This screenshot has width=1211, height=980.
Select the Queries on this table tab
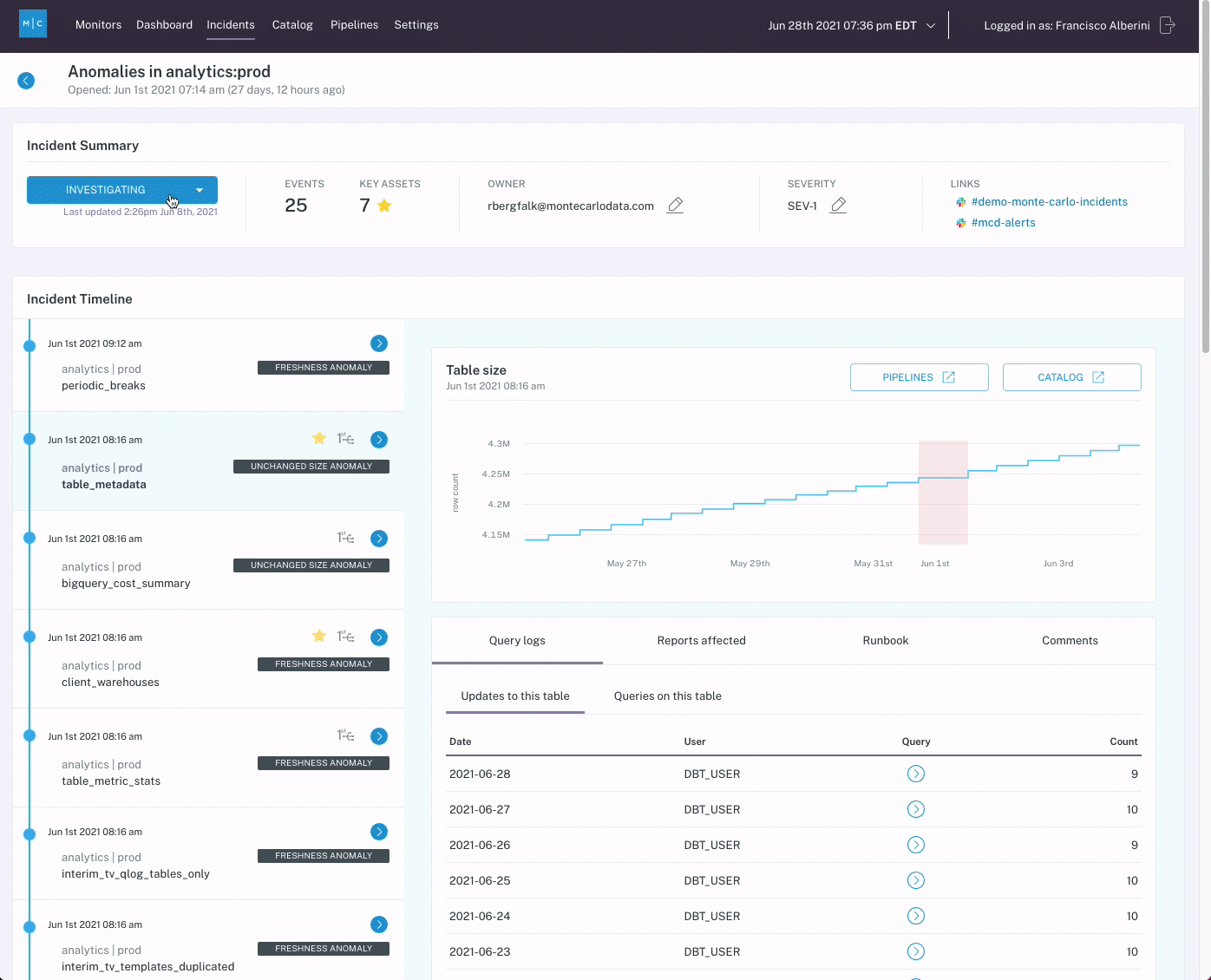667,696
